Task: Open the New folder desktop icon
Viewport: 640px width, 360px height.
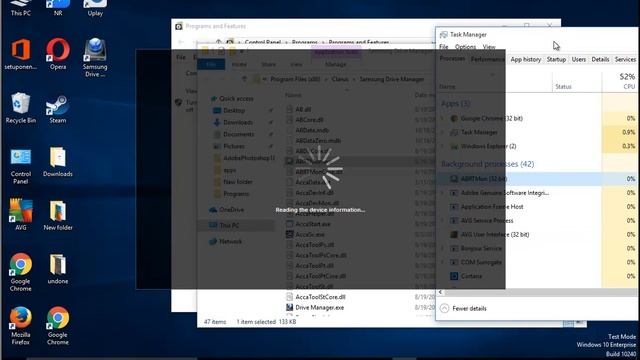Action: pos(58,216)
